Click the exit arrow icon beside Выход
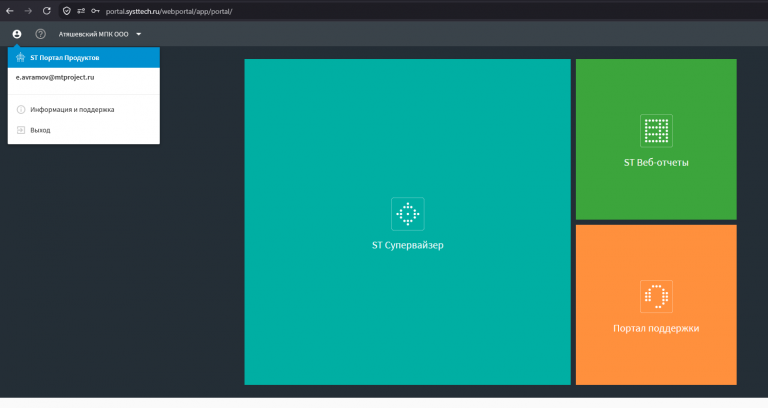The height and width of the screenshot is (408, 768). (x=21, y=130)
